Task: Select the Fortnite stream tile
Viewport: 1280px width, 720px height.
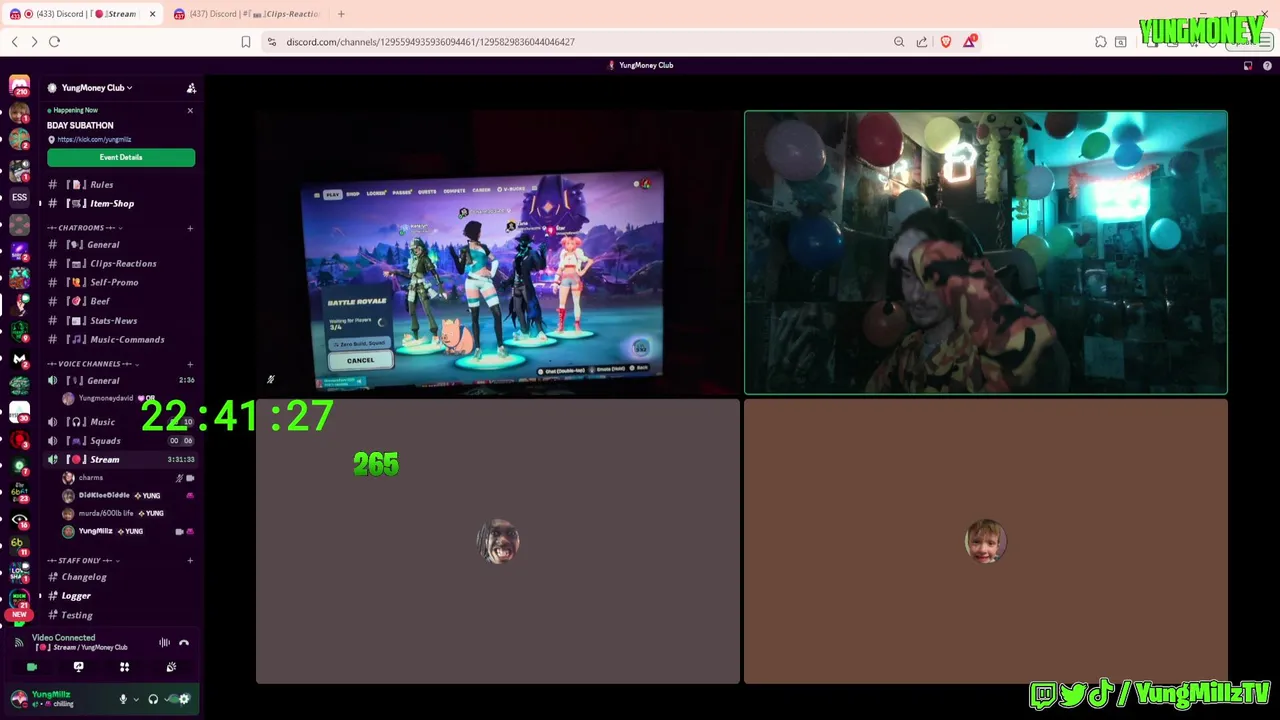Action: point(498,253)
